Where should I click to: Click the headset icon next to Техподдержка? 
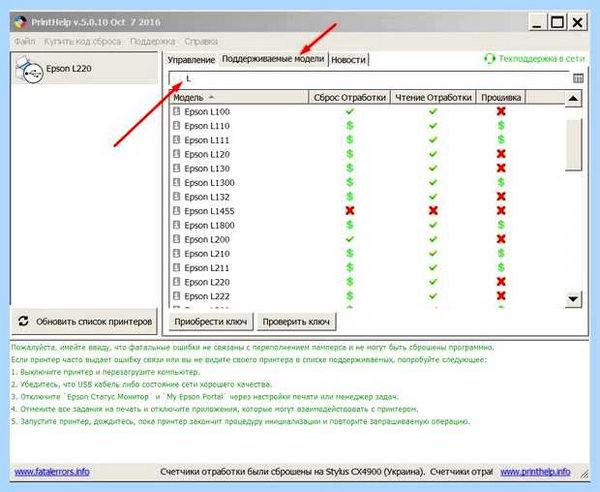[489, 59]
